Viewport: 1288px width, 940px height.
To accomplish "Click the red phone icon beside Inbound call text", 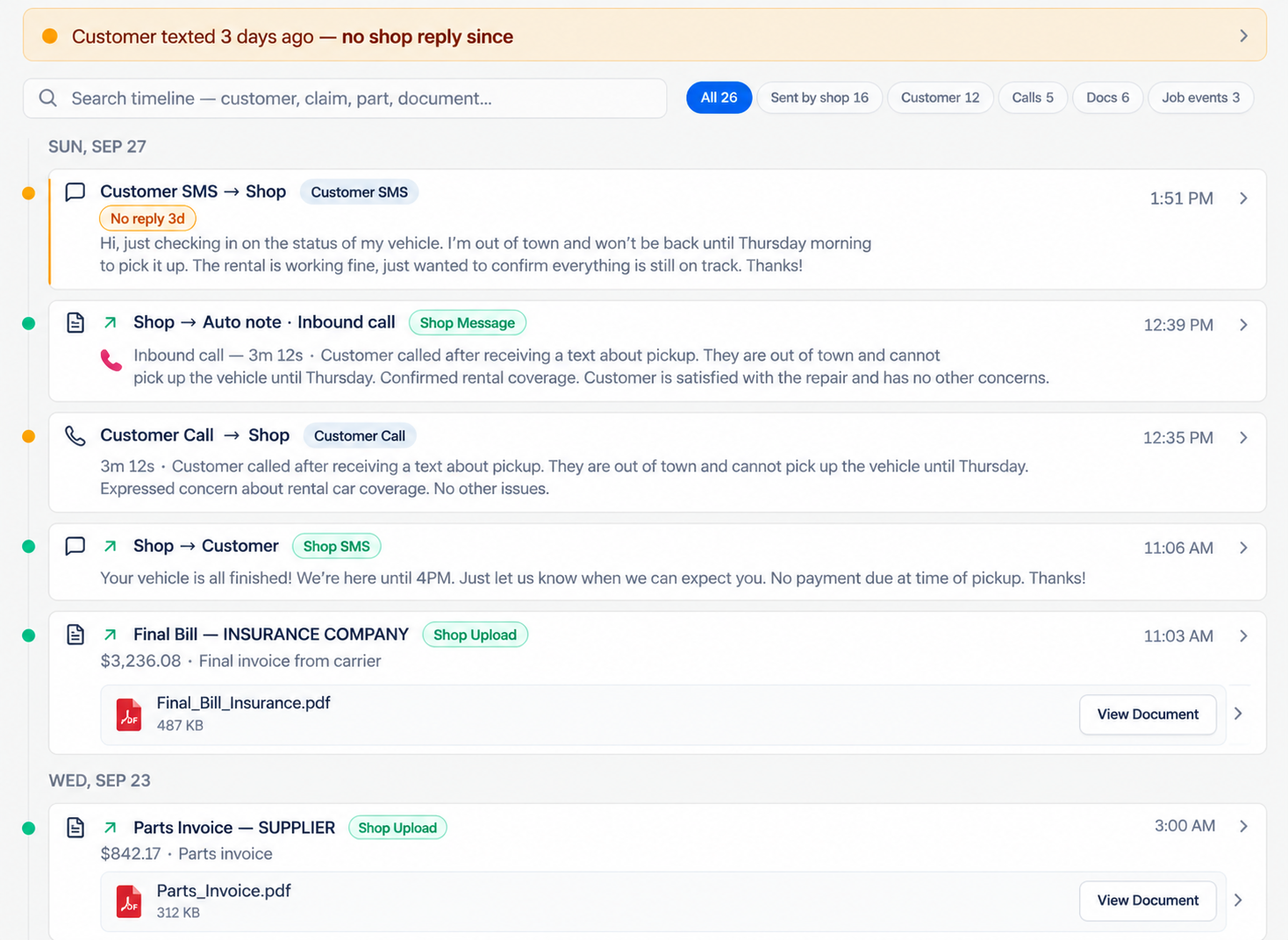I will (x=111, y=360).
